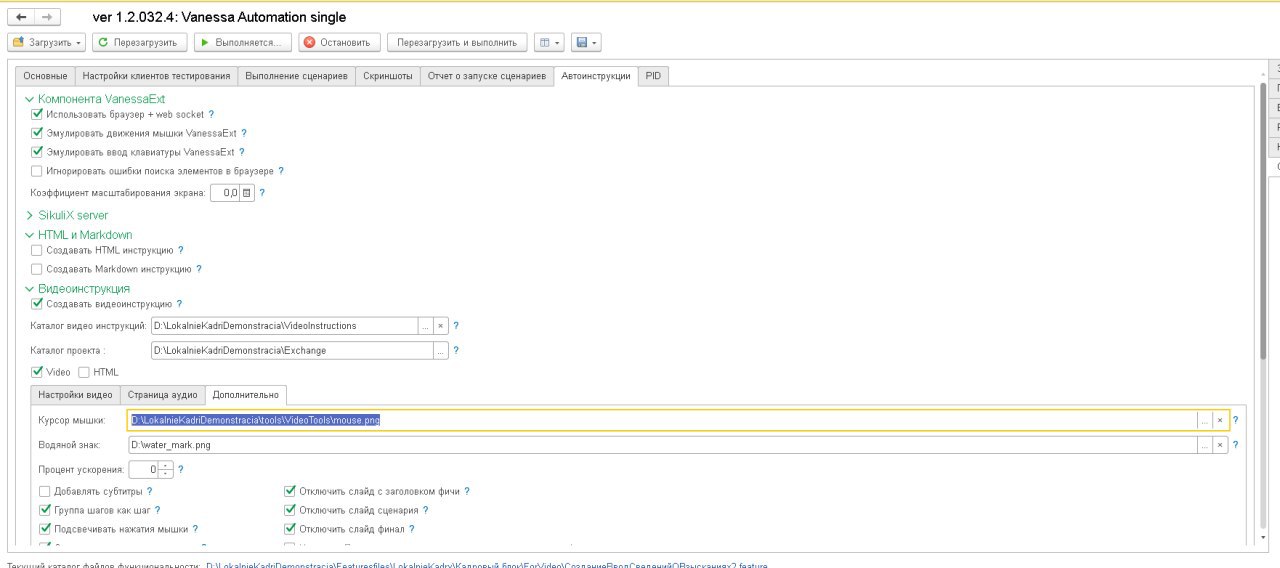Toggle Использовать браузер + web socket checkbox
The image size is (1280, 568).
click(x=37, y=114)
